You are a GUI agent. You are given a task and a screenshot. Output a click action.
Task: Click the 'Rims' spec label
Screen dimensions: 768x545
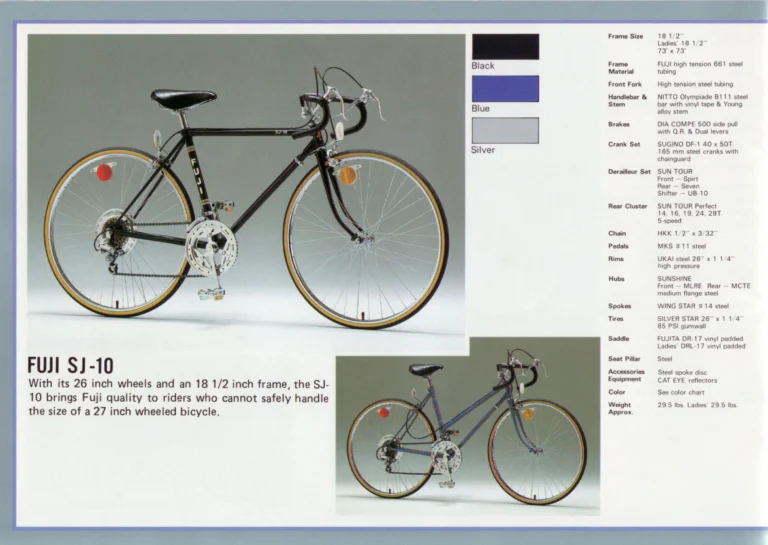click(x=616, y=259)
